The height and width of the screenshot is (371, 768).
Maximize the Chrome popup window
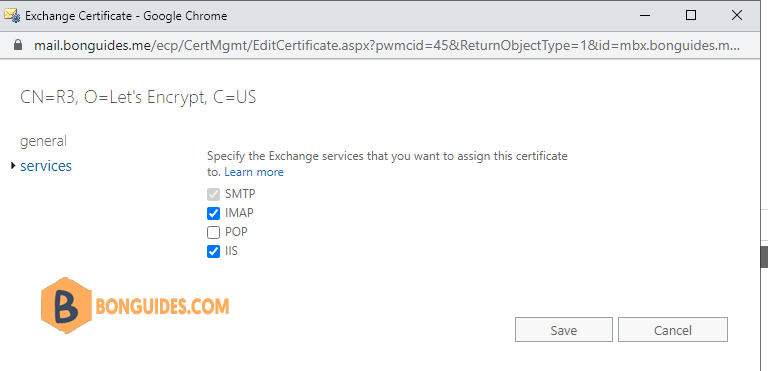click(691, 16)
